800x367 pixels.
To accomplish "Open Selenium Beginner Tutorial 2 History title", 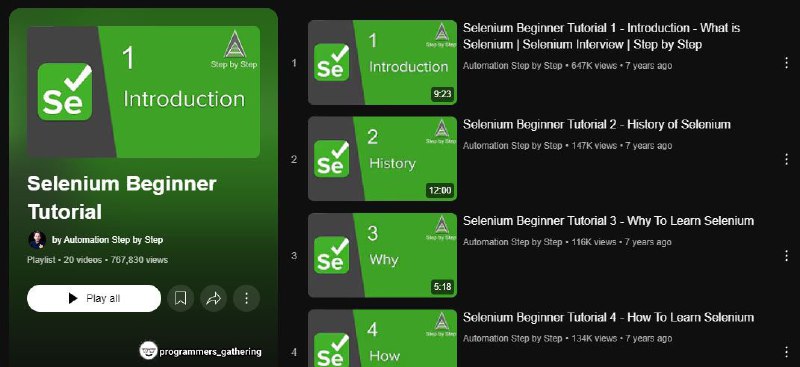I will pos(596,125).
